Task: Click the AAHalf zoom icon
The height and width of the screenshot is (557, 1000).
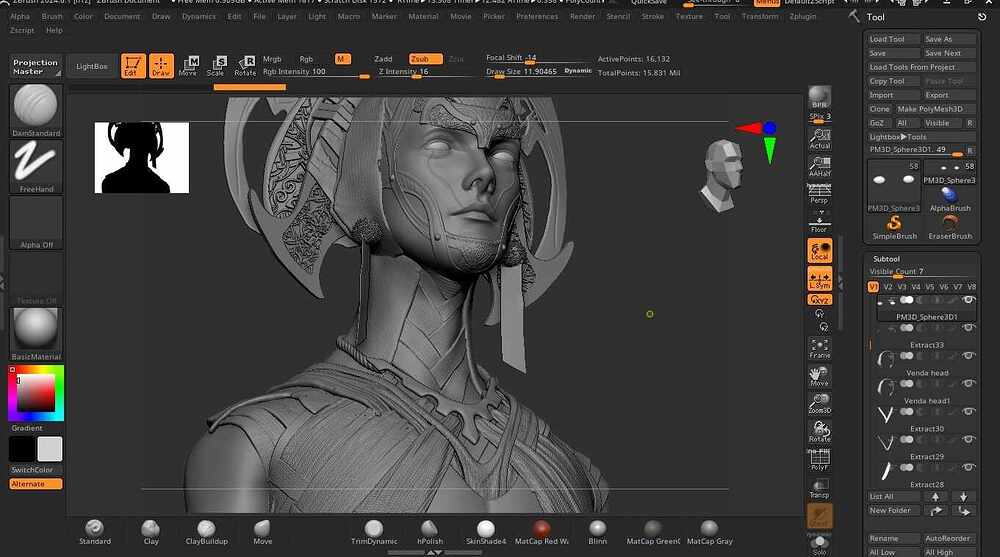Action: pyautogui.click(x=820, y=166)
